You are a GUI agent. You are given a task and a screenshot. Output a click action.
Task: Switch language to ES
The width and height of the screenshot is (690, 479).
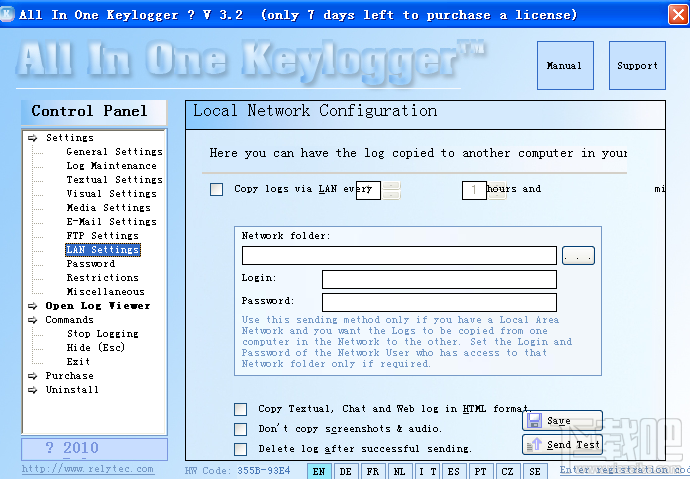pyautogui.click(x=454, y=471)
